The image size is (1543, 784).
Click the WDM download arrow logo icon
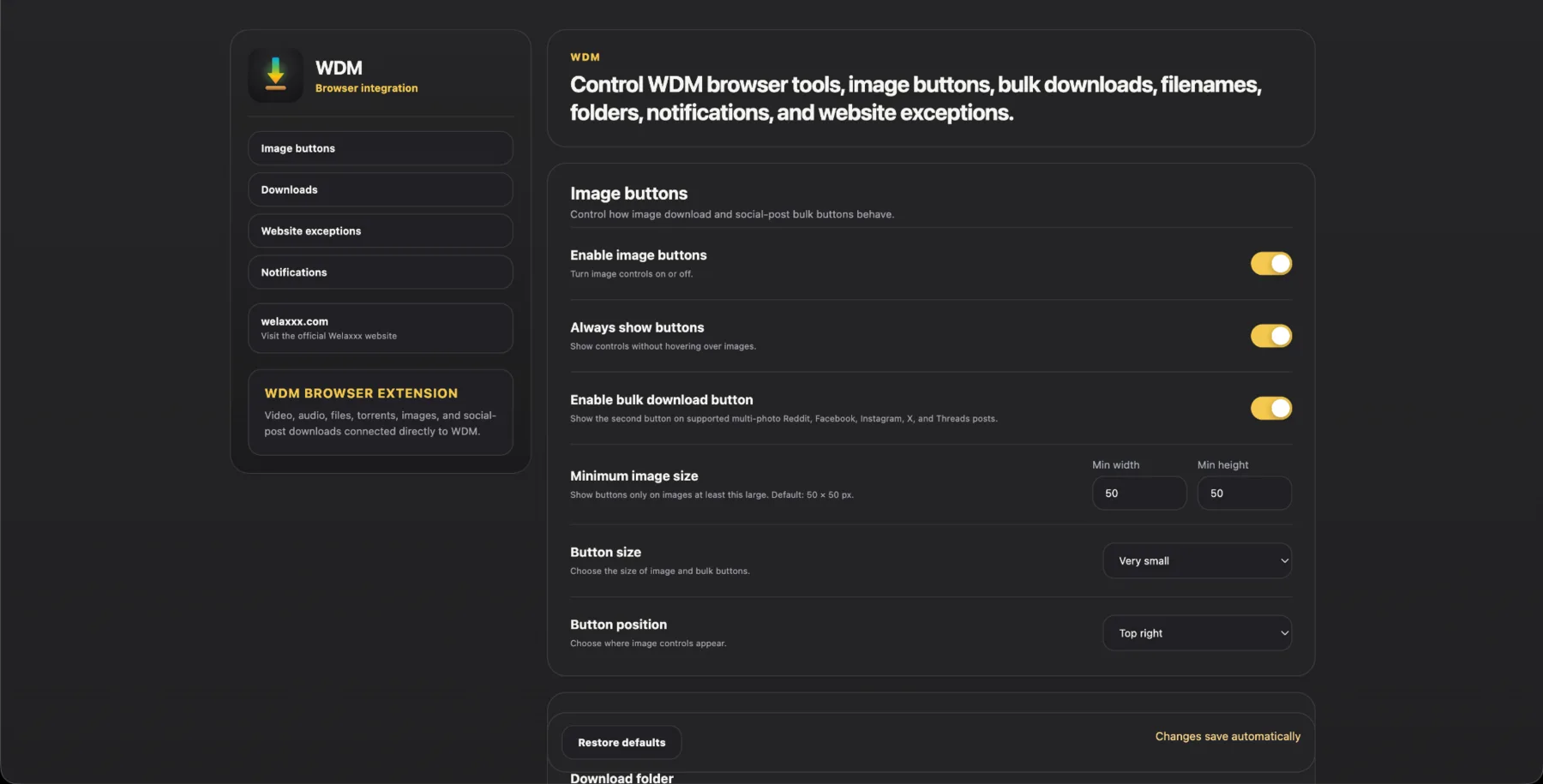(275, 75)
